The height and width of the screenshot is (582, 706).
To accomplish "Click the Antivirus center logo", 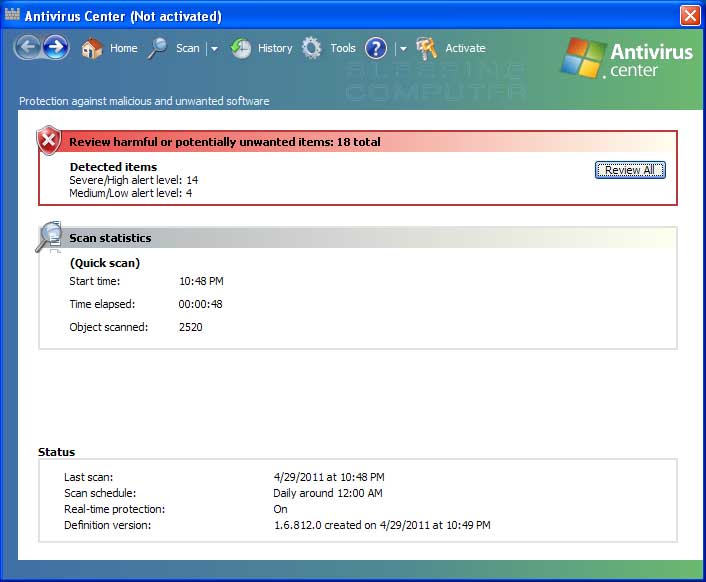I will 627,59.
